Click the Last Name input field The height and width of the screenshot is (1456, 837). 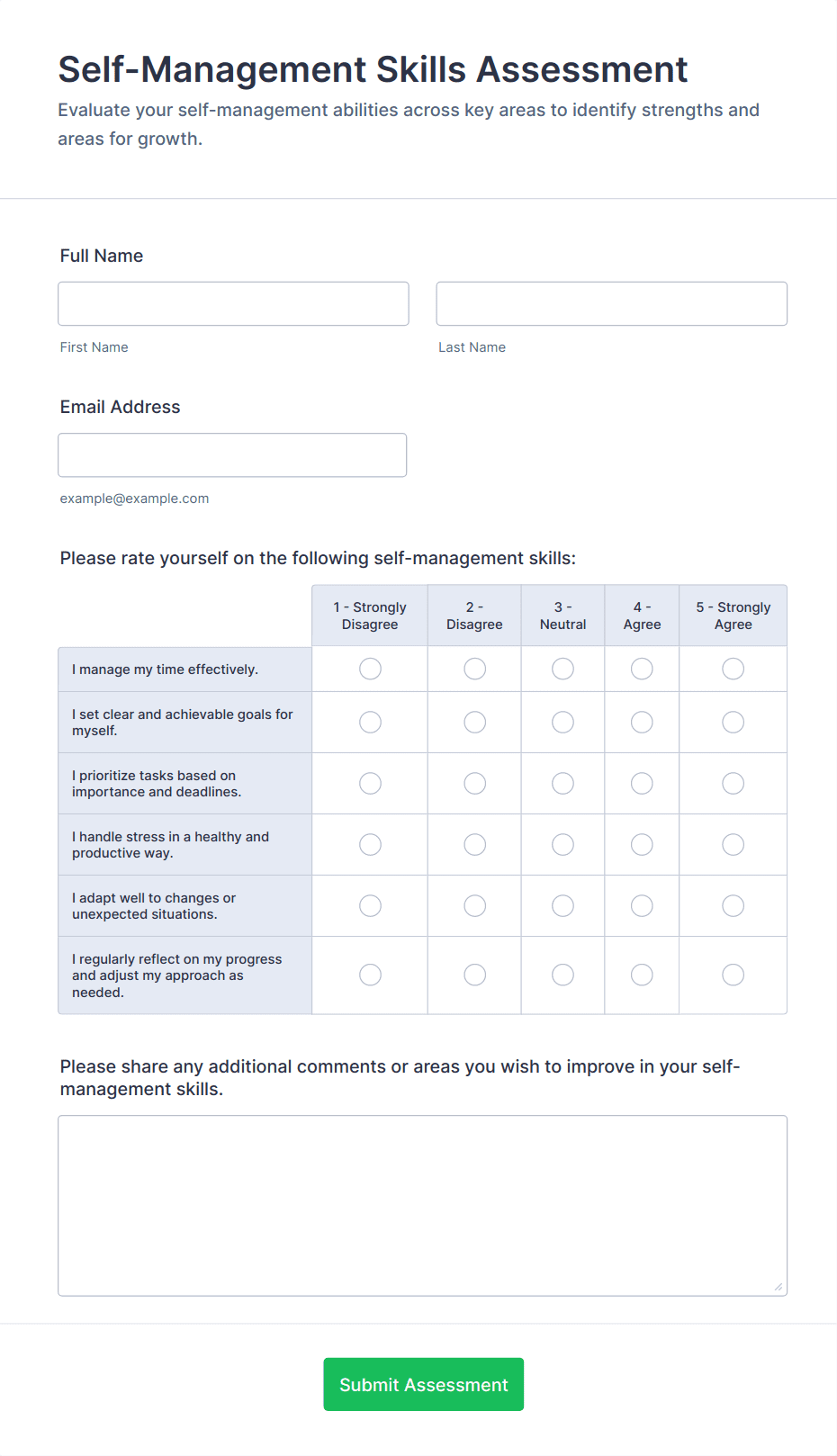[x=611, y=303]
